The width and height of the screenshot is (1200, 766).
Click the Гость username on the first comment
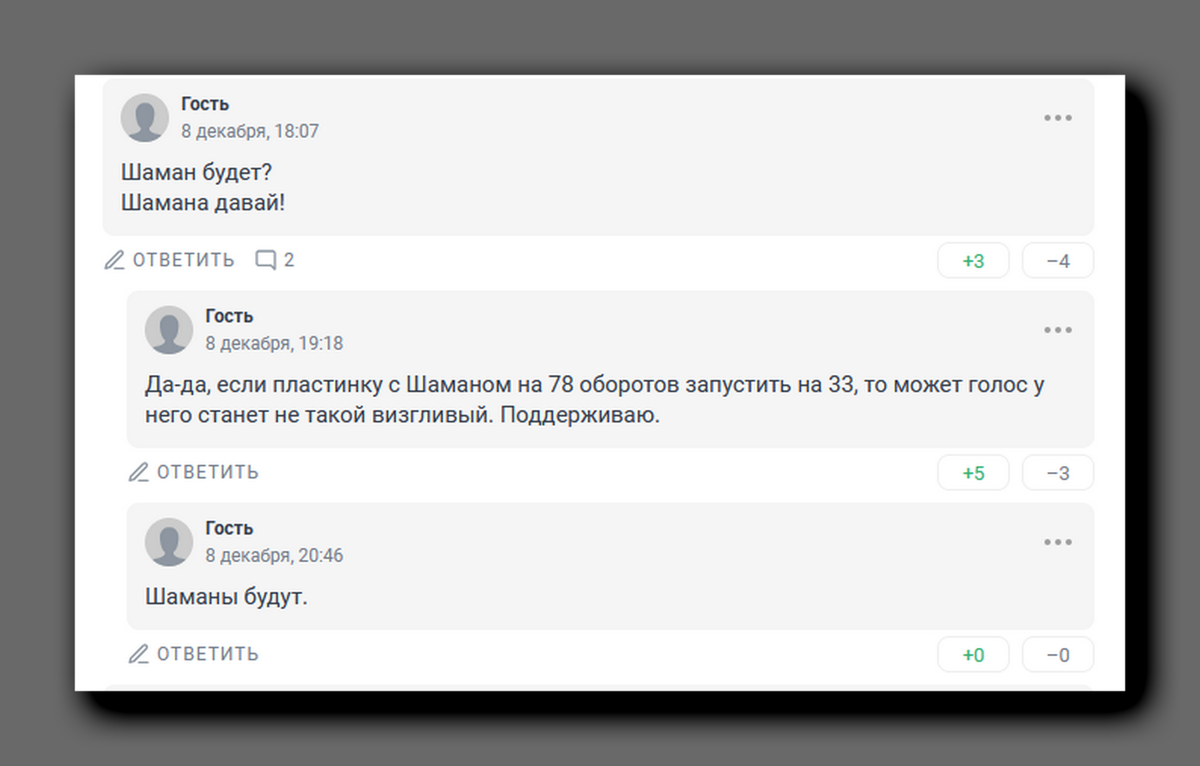click(x=204, y=103)
